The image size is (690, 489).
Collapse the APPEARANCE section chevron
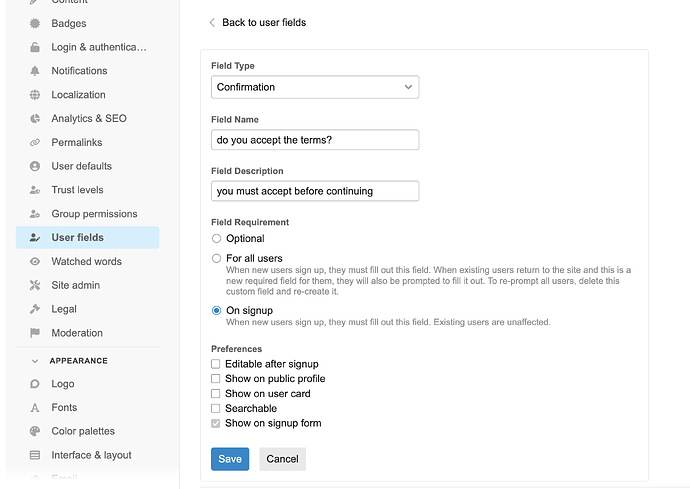(35, 361)
